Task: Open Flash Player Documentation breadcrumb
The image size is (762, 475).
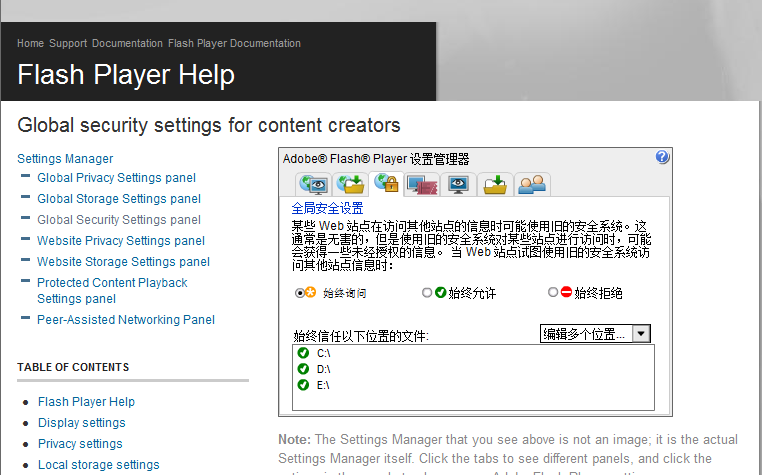Action: pos(234,43)
